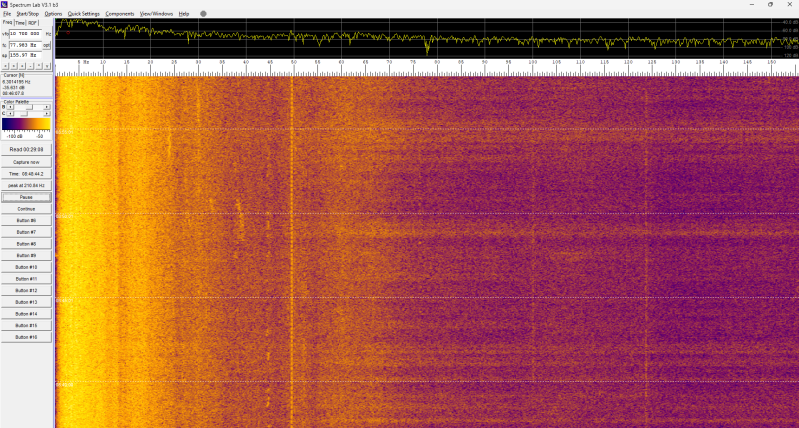Click Button #10
The height and width of the screenshot is (428, 799).
[26, 267]
